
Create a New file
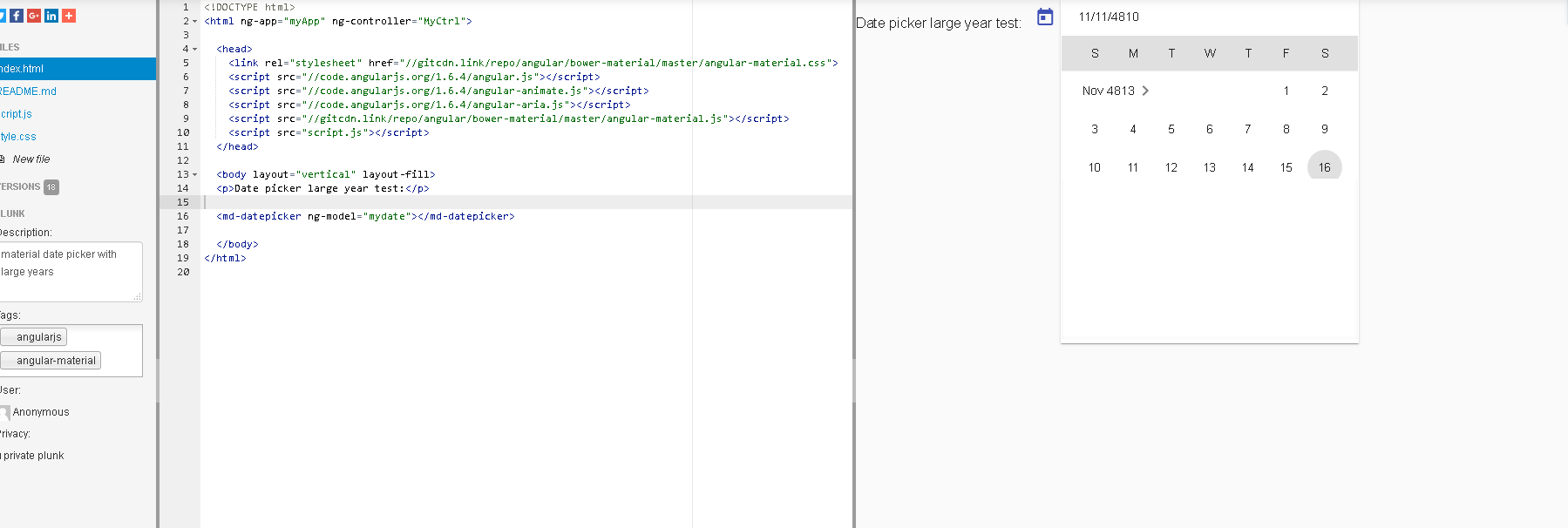tap(31, 159)
